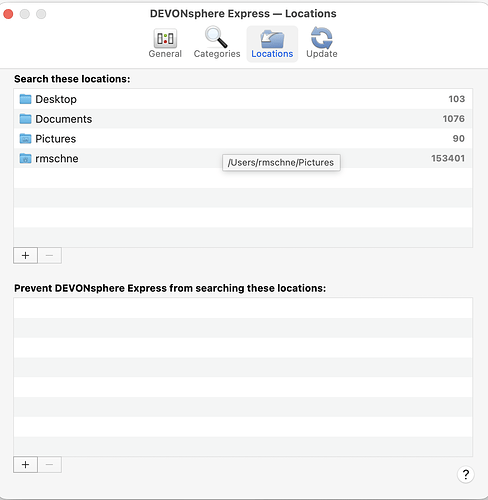Select the Locations toolbar tab

point(272,44)
